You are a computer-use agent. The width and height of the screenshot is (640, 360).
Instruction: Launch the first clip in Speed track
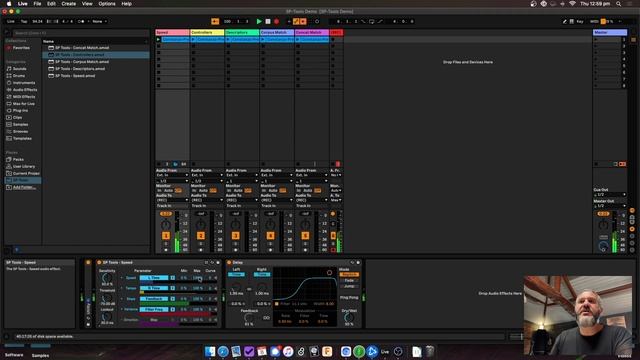(158, 40)
